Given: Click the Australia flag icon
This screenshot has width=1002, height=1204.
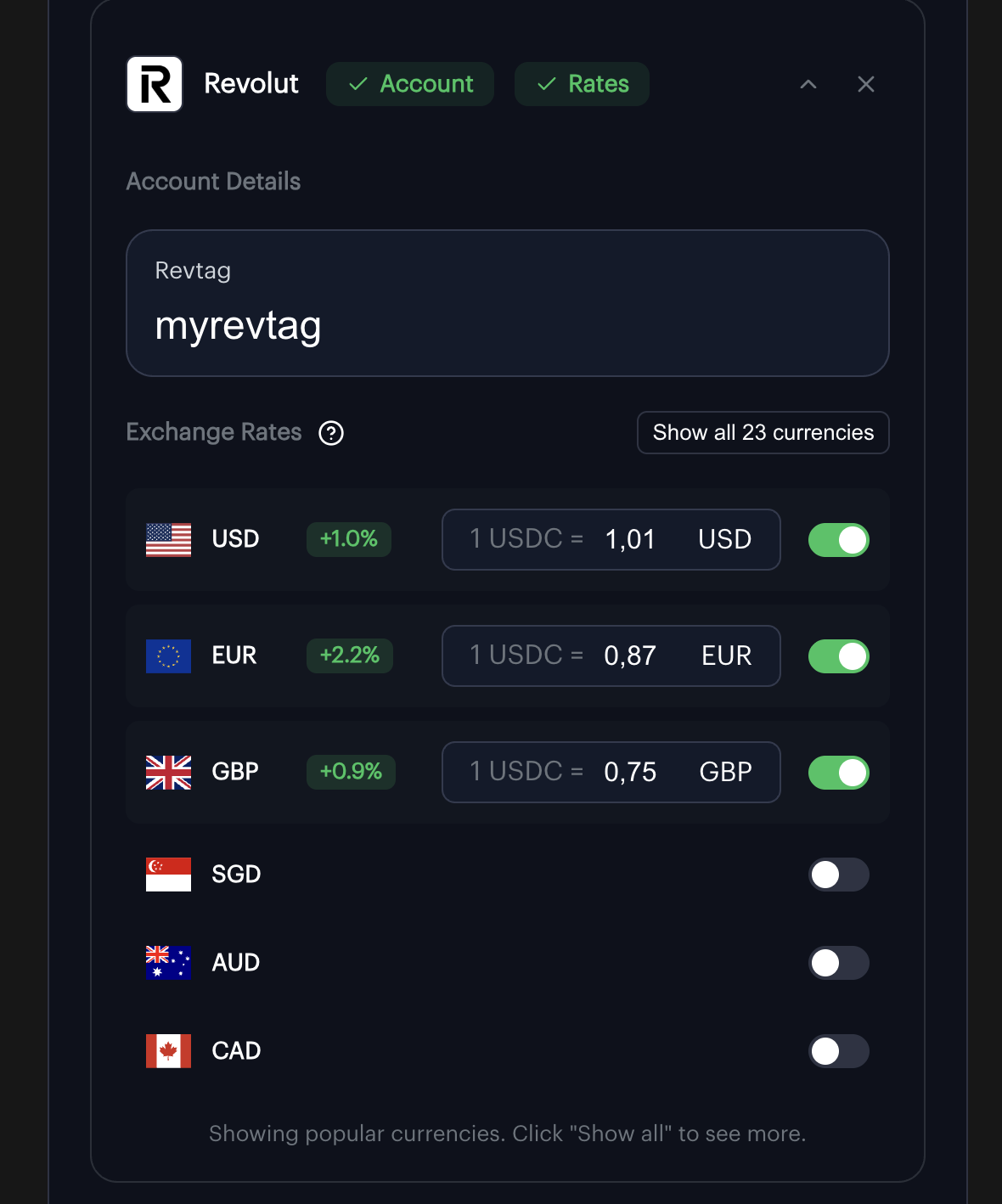Looking at the screenshot, I should pyautogui.click(x=168, y=963).
